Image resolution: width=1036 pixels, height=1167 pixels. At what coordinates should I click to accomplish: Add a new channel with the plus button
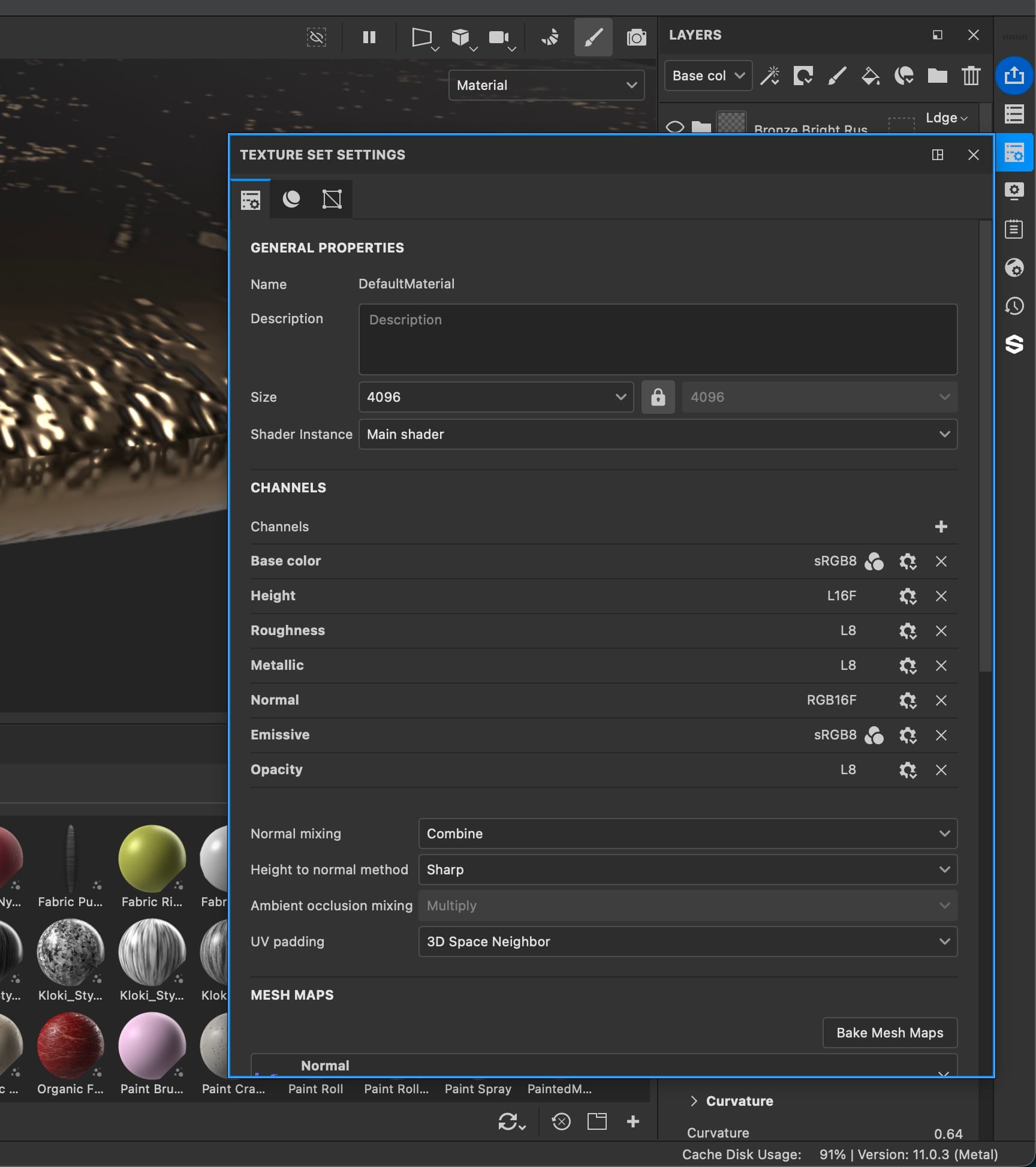point(941,527)
